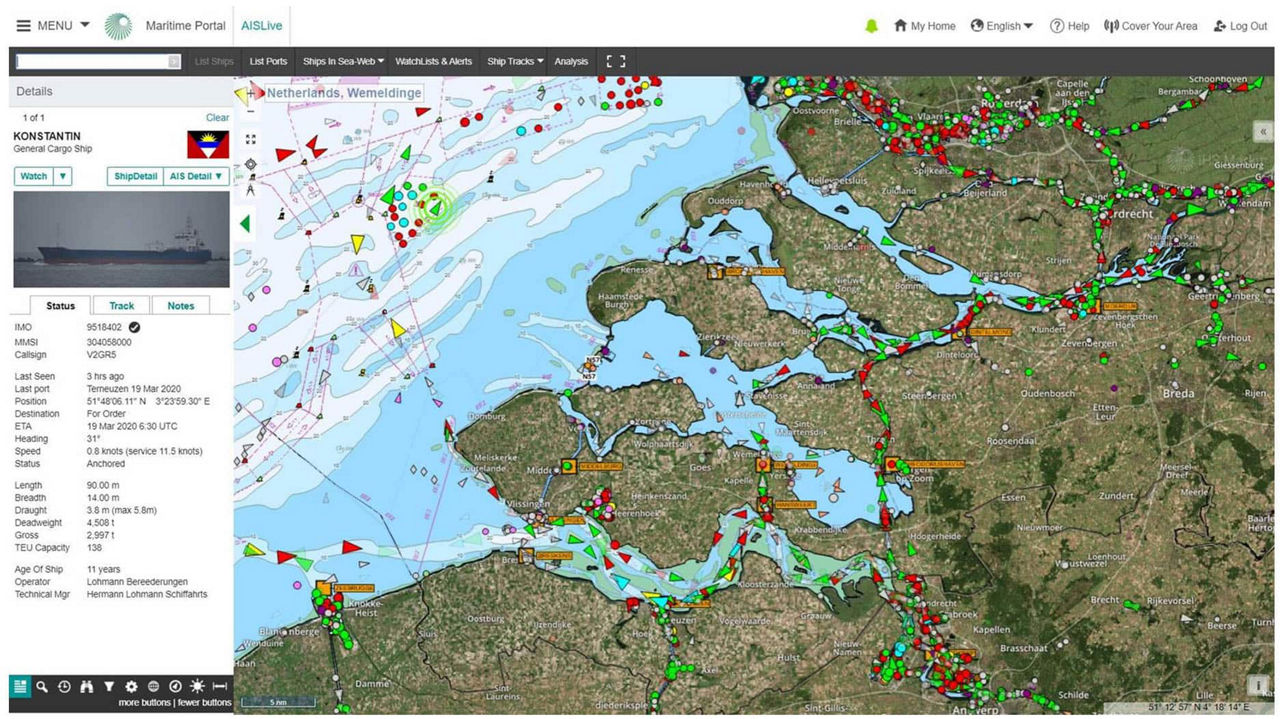Screen dimensions: 1280x719
Task: Click the compass icon in the bottom toolbar
Action: click(175, 687)
